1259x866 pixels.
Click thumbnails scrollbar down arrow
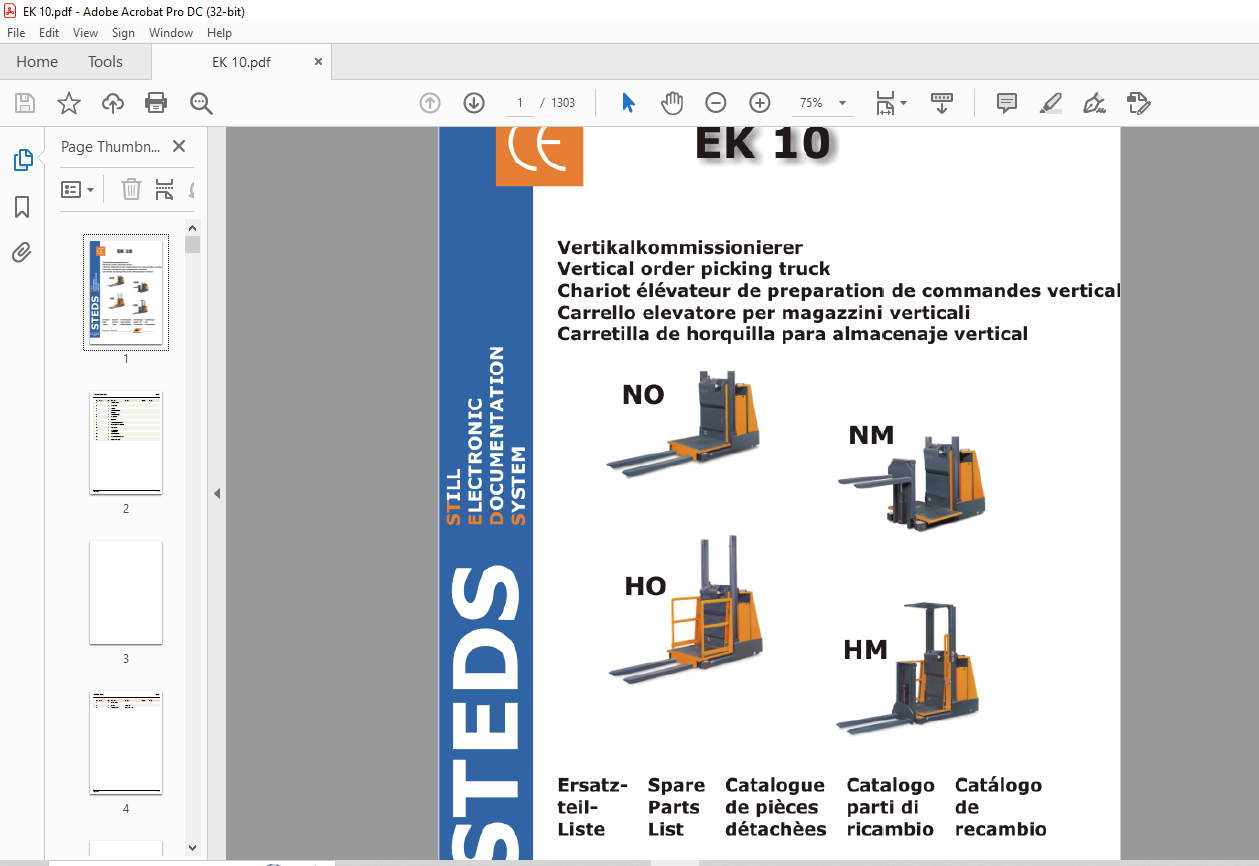193,847
